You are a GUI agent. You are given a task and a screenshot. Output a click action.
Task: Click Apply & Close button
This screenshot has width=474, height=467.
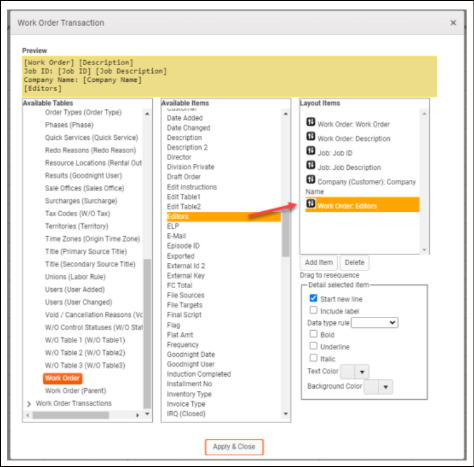pyautogui.click(x=234, y=447)
